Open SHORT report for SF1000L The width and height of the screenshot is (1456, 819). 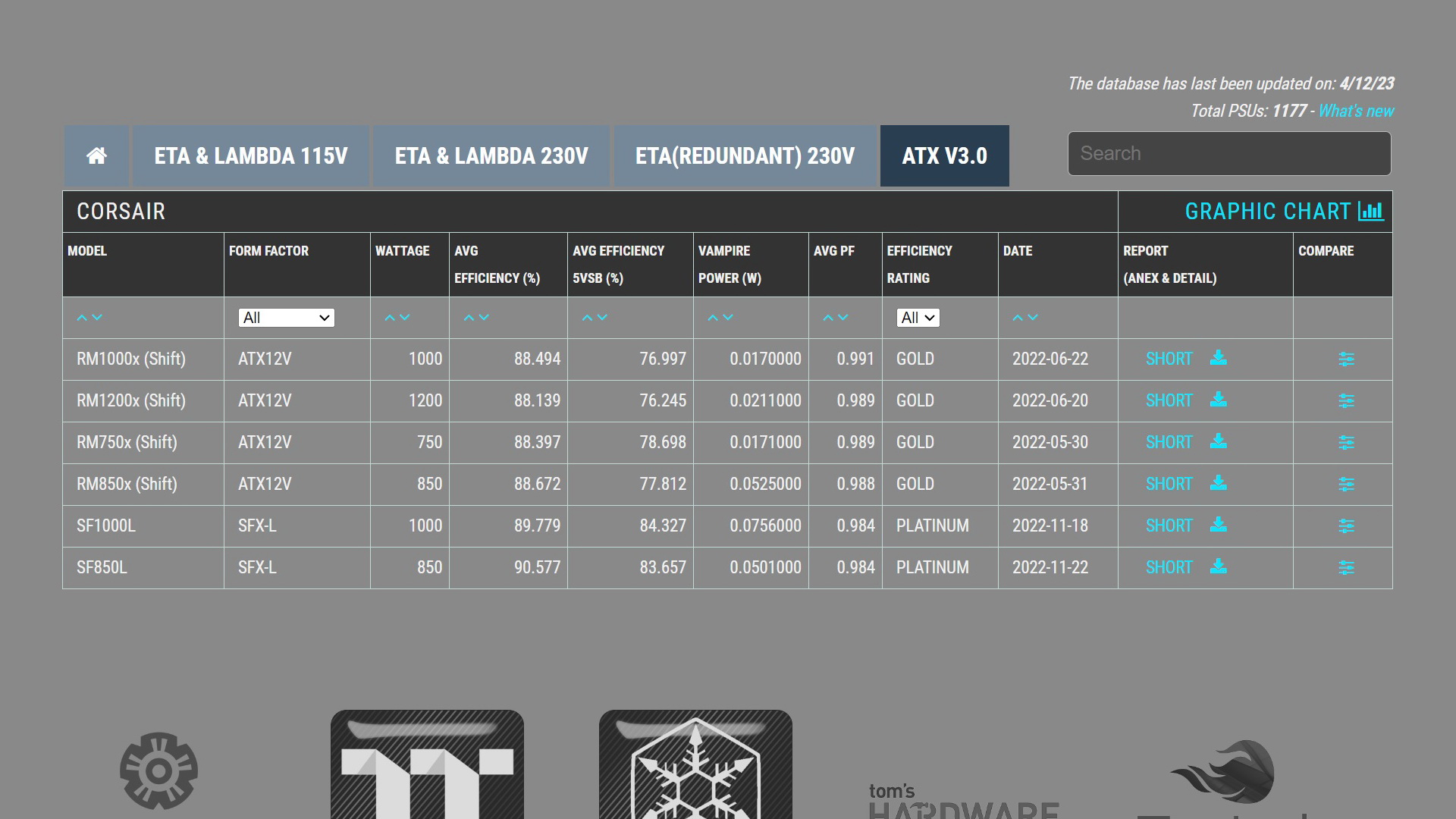[x=1169, y=526]
